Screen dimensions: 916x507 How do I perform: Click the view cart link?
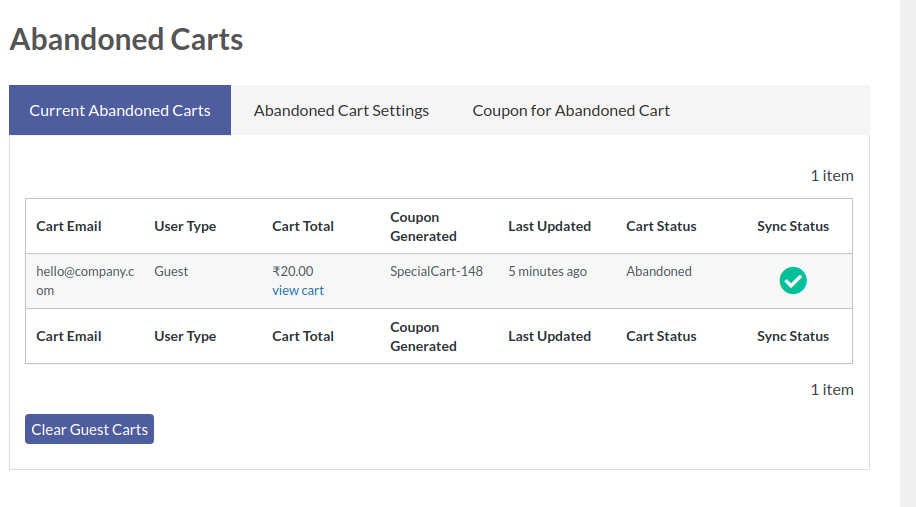pyautogui.click(x=298, y=290)
